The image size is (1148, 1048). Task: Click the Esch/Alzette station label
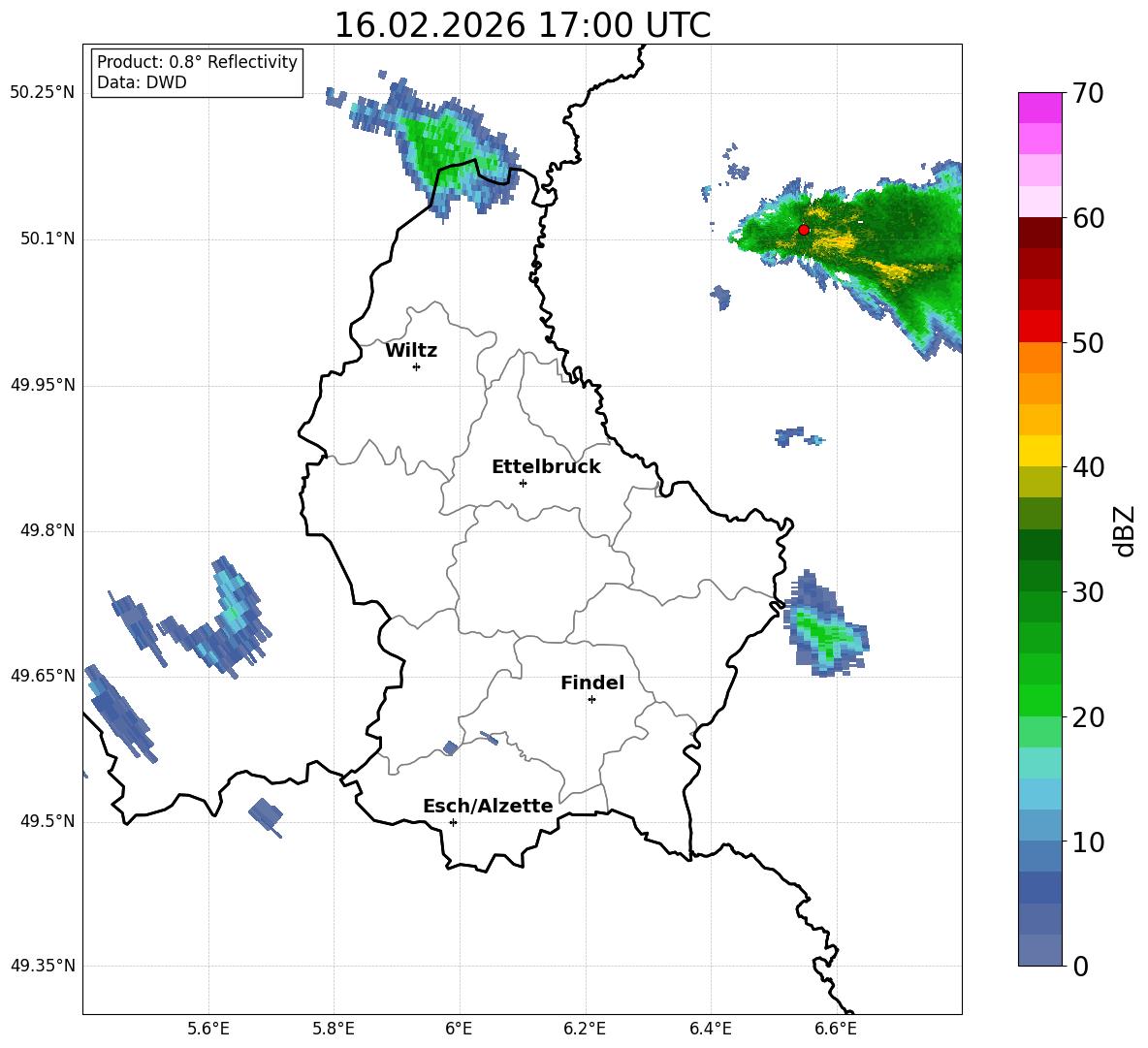(488, 807)
